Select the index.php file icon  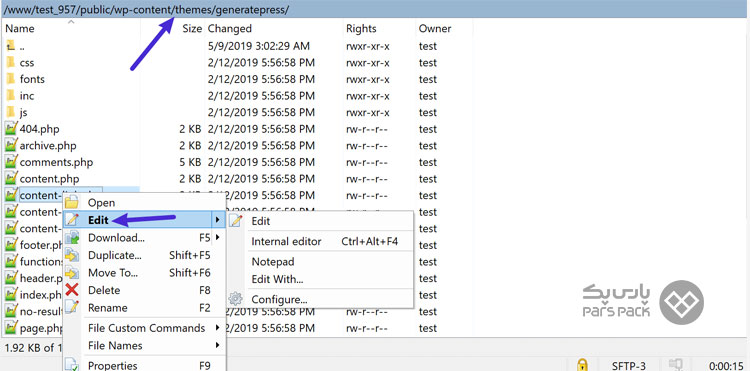point(11,295)
